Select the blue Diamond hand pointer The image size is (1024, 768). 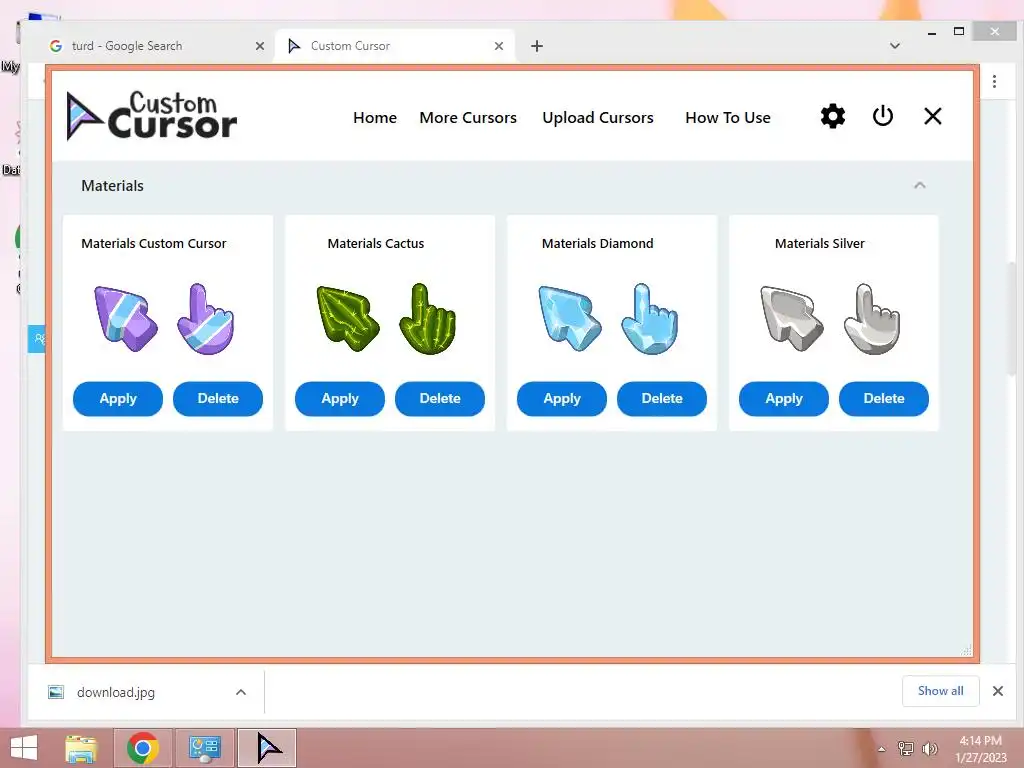650,319
